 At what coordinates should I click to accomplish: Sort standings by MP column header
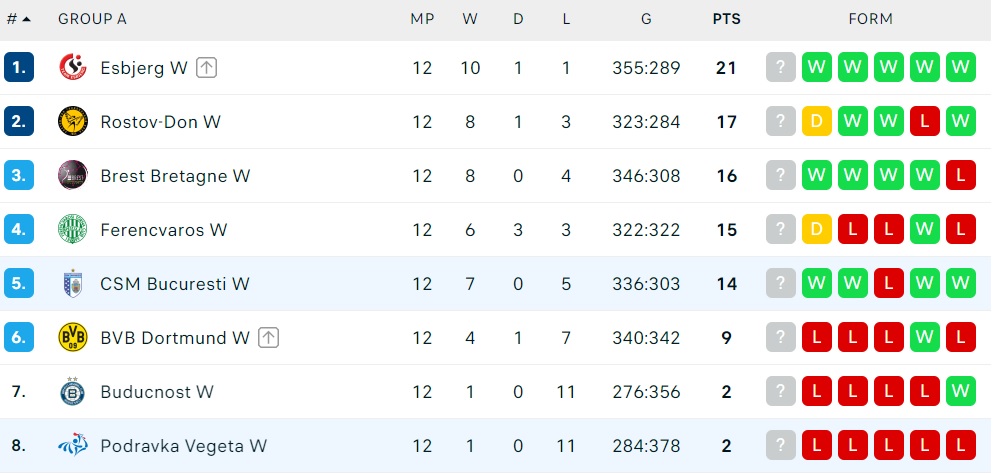(x=422, y=19)
